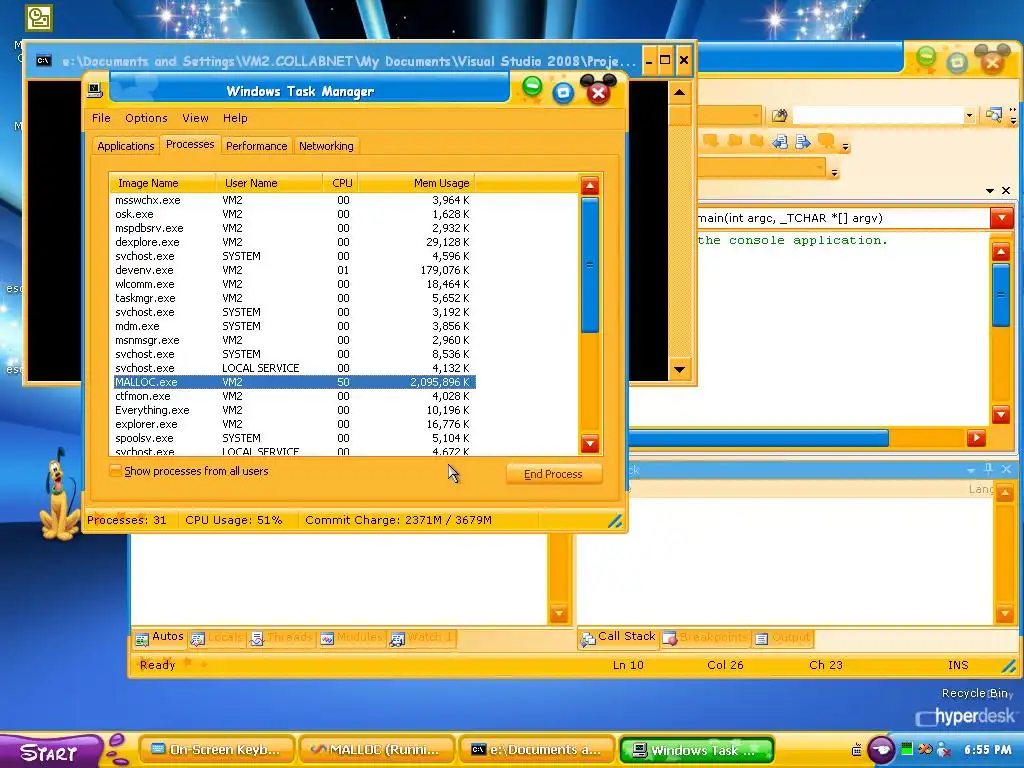This screenshot has height=768, width=1024.
Task: Select the msnmsgr.exe process row
Action: click(294, 340)
